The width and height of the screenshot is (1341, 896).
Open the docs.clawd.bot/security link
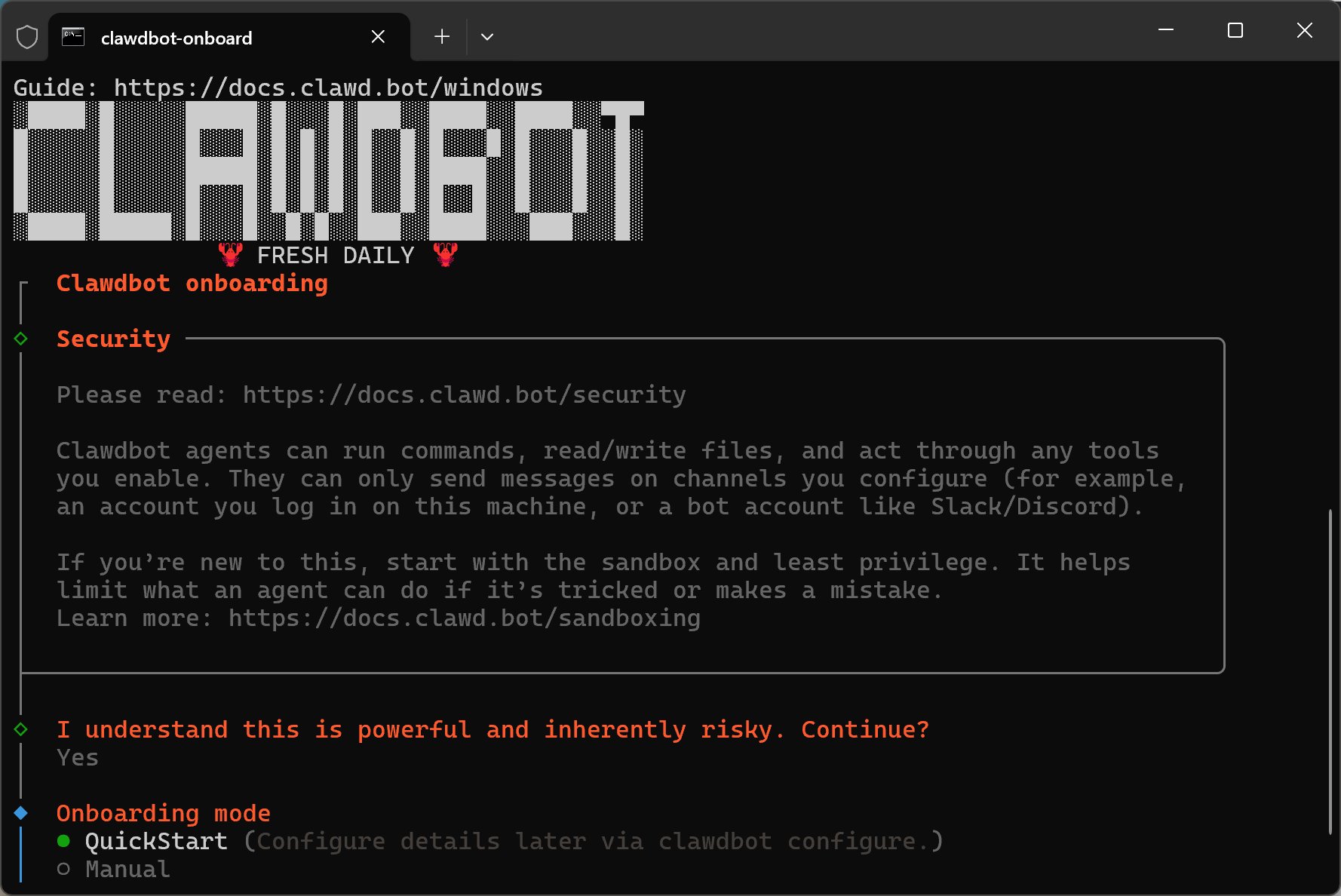[x=464, y=394]
